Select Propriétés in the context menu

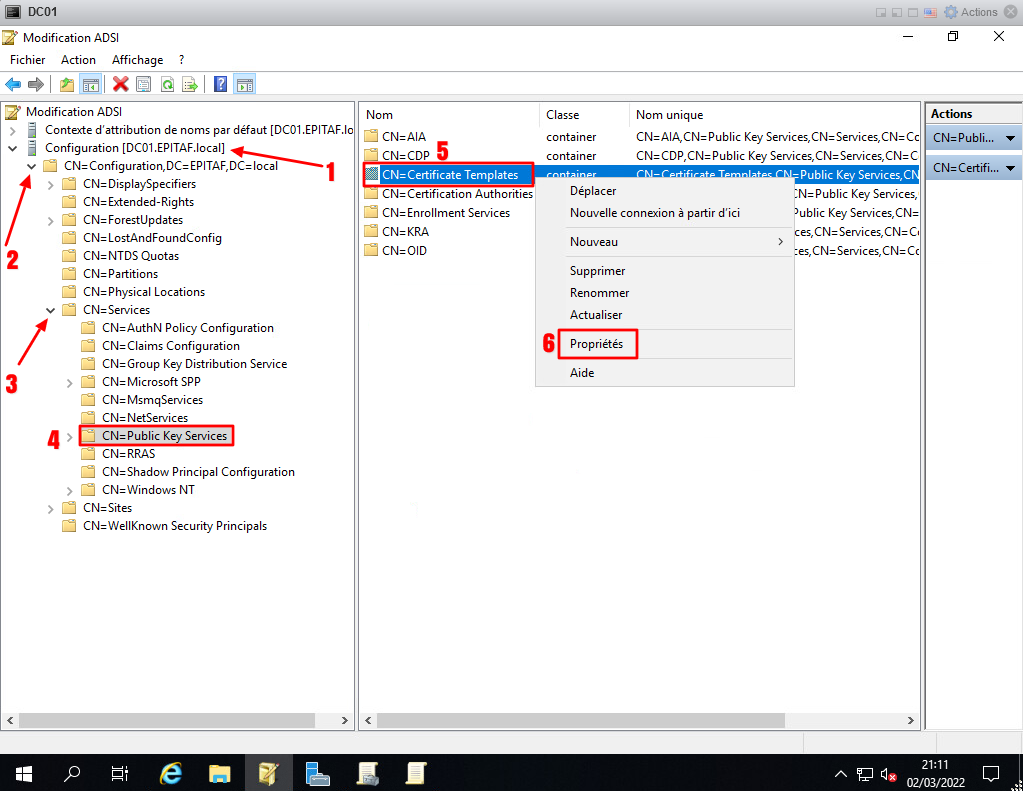coord(596,344)
